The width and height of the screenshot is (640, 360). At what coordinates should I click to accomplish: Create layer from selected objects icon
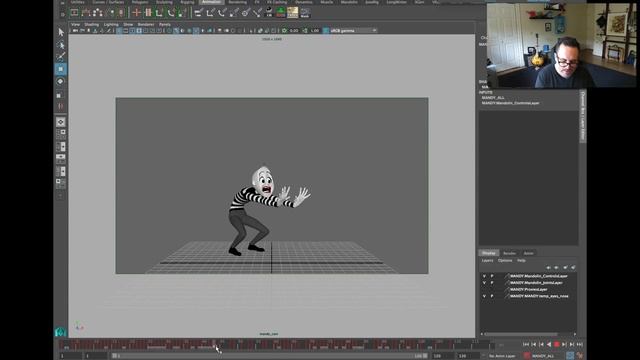pyautogui.click(x=573, y=267)
